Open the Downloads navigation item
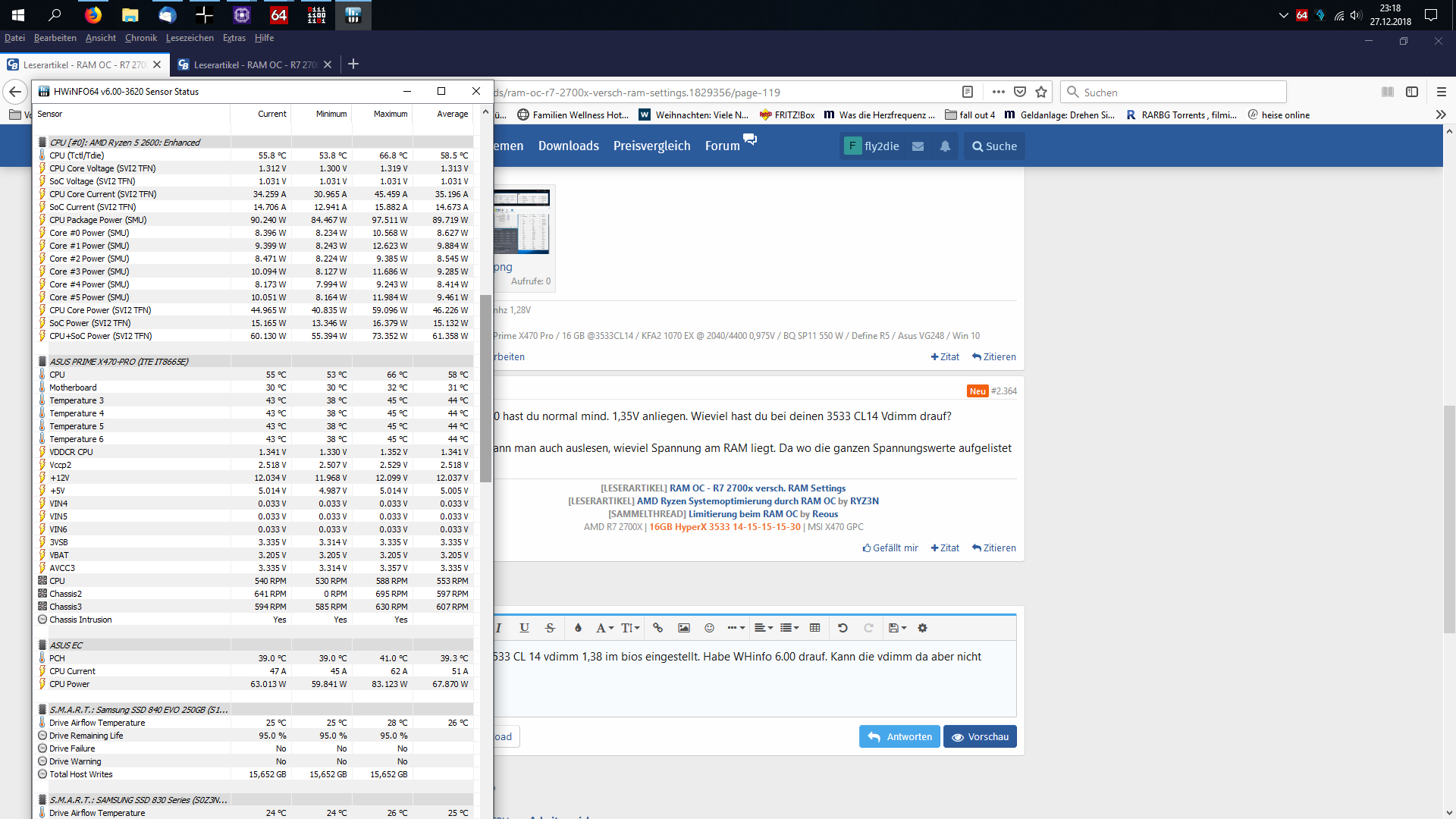 click(x=569, y=146)
